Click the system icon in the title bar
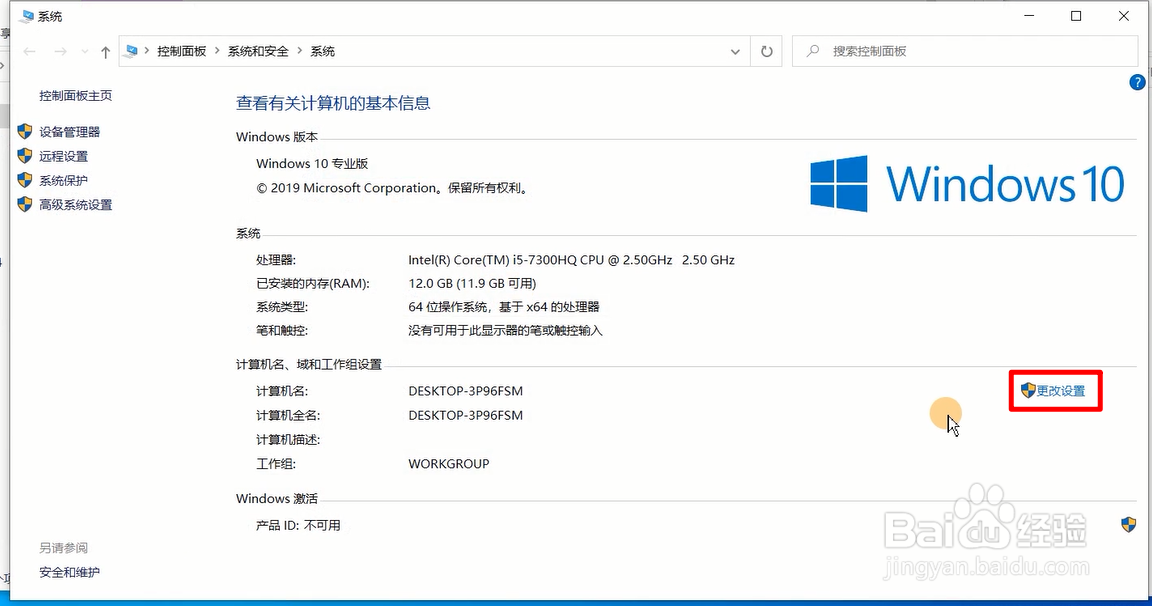Image resolution: width=1152 pixels, height=606 pixels. (26, 16)
